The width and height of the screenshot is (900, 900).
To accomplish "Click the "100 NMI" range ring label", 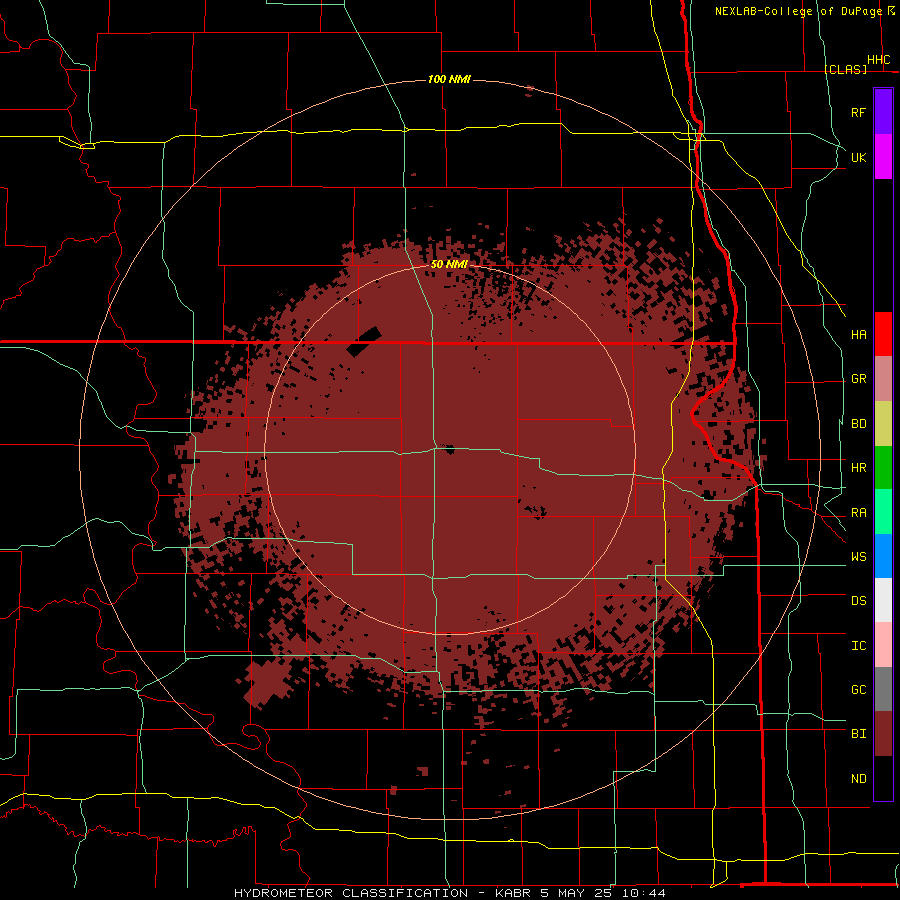I will tap(449, 79).
